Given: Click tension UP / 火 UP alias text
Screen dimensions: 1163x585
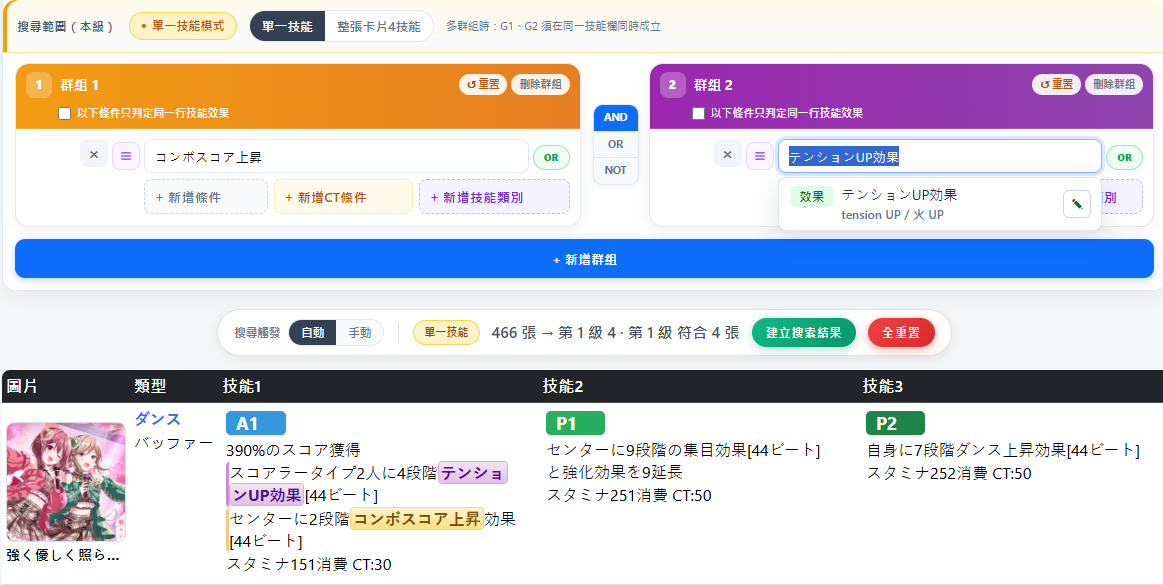Looking at the screenshot, I should pos(892,215).
